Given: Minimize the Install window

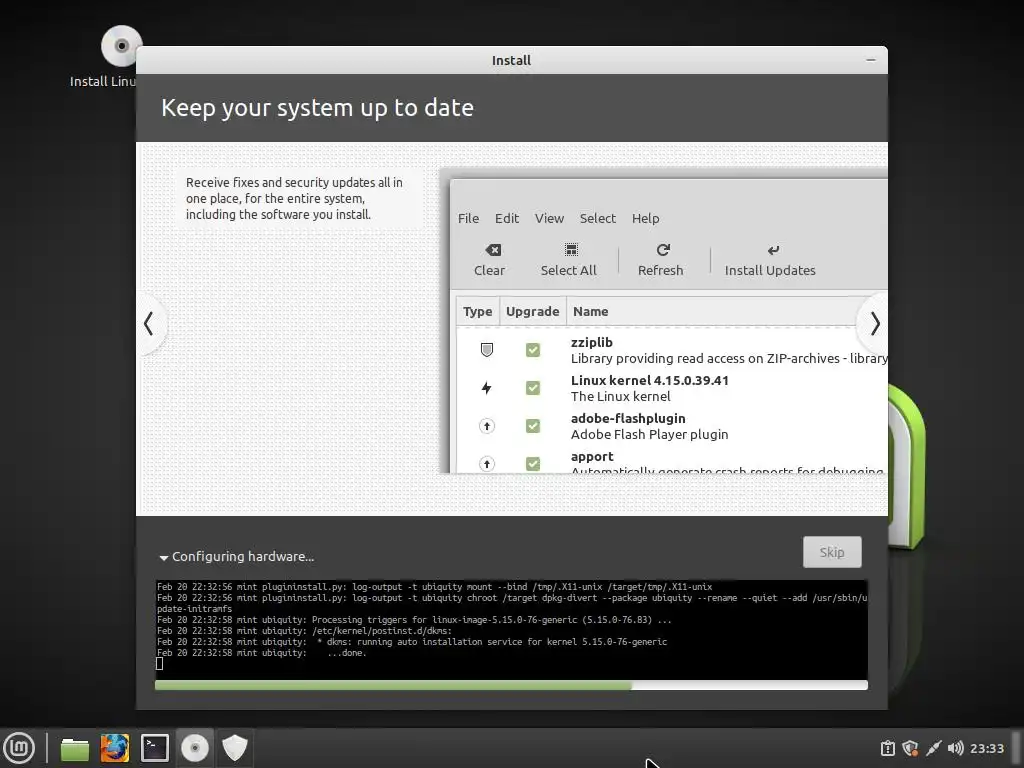Looking at the screenshot, I should tap(871, 60).
